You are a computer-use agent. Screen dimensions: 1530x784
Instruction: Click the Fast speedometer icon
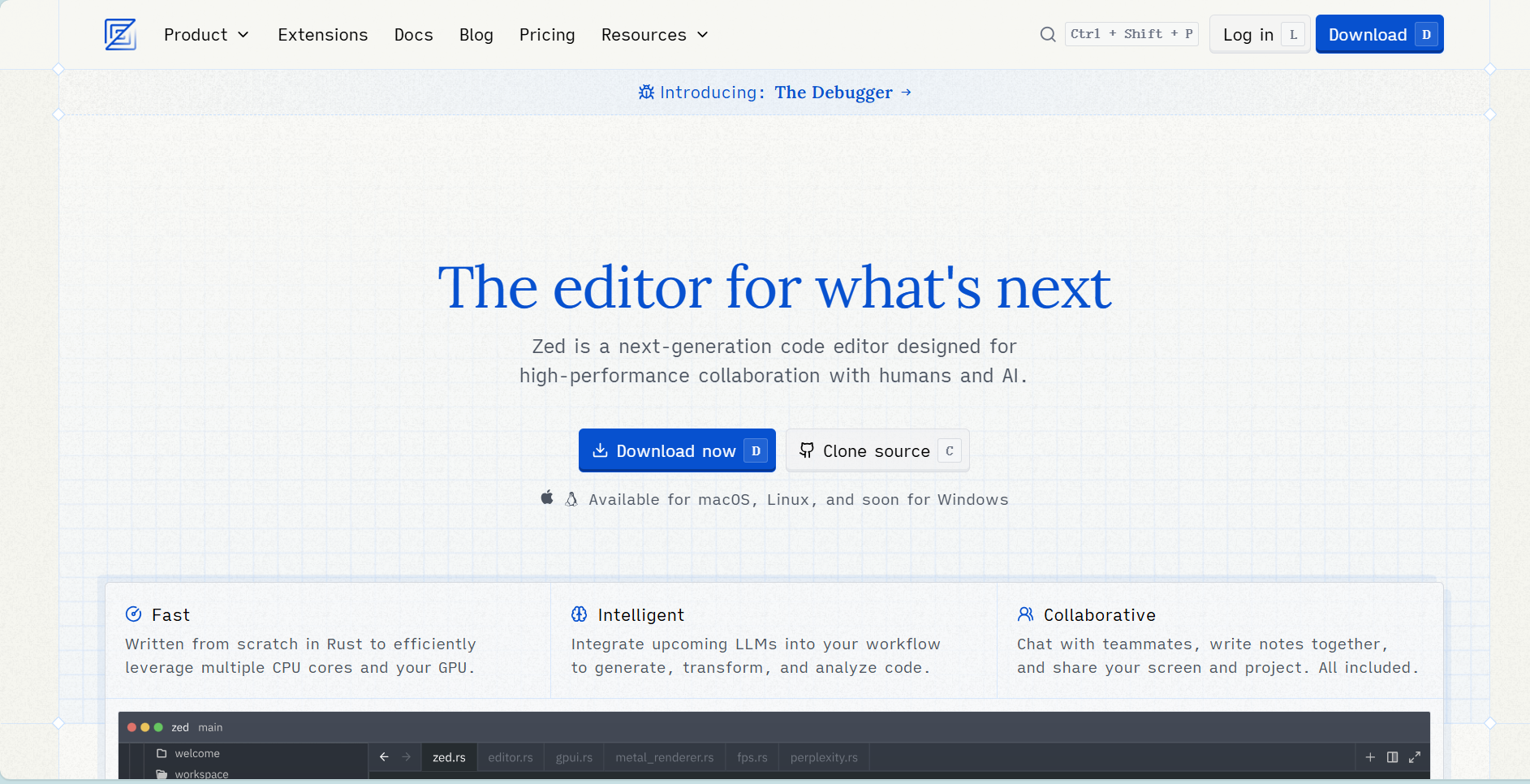[134, 614]
